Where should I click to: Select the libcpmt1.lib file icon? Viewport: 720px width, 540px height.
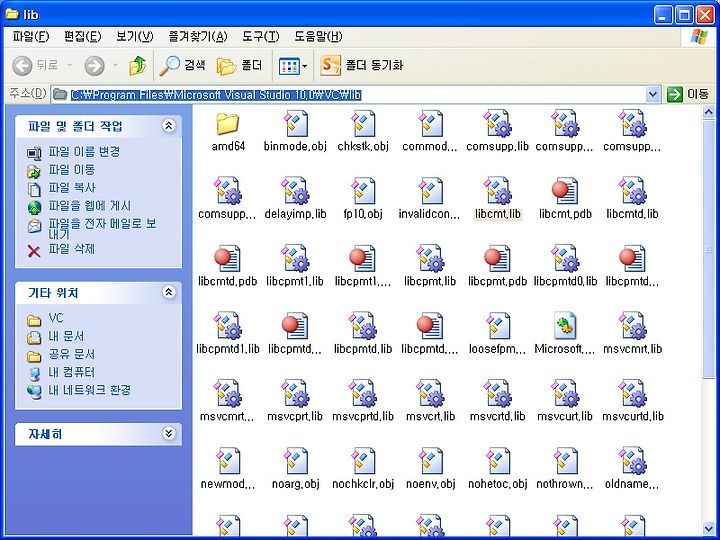[295, 259]
